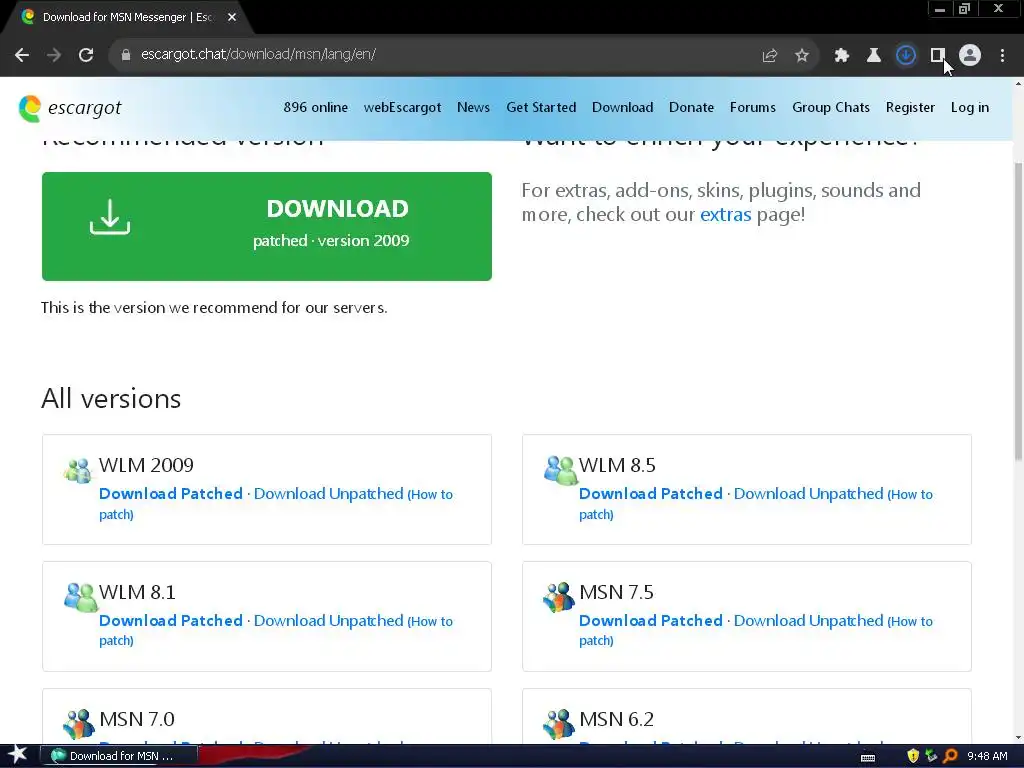Click the MSN 7.5 butterfly people icon
The width and height of the screenshot is (1024, 768).
[x=559, y=596]
